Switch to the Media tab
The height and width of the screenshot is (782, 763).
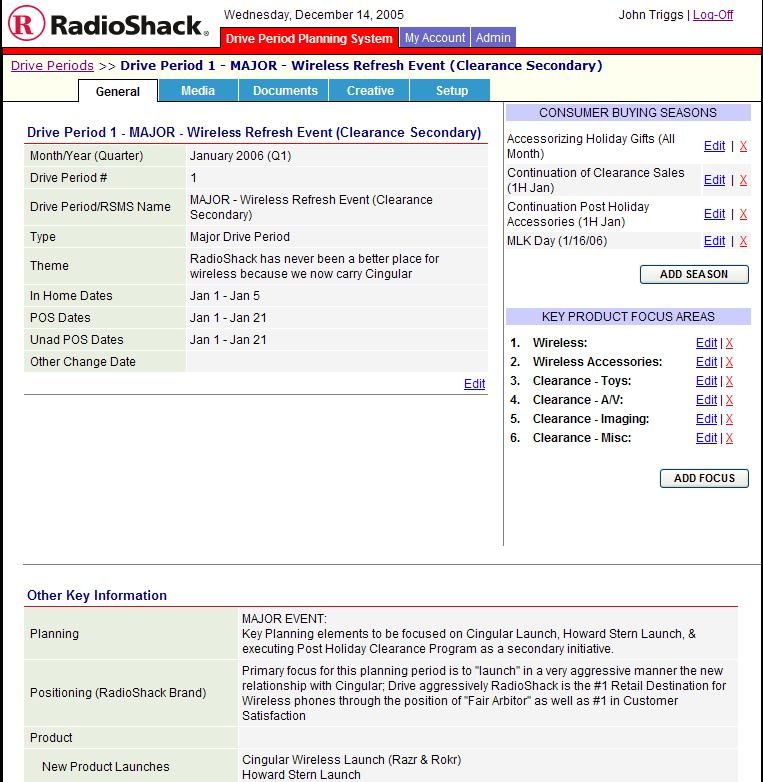click(x=198, y=91)
